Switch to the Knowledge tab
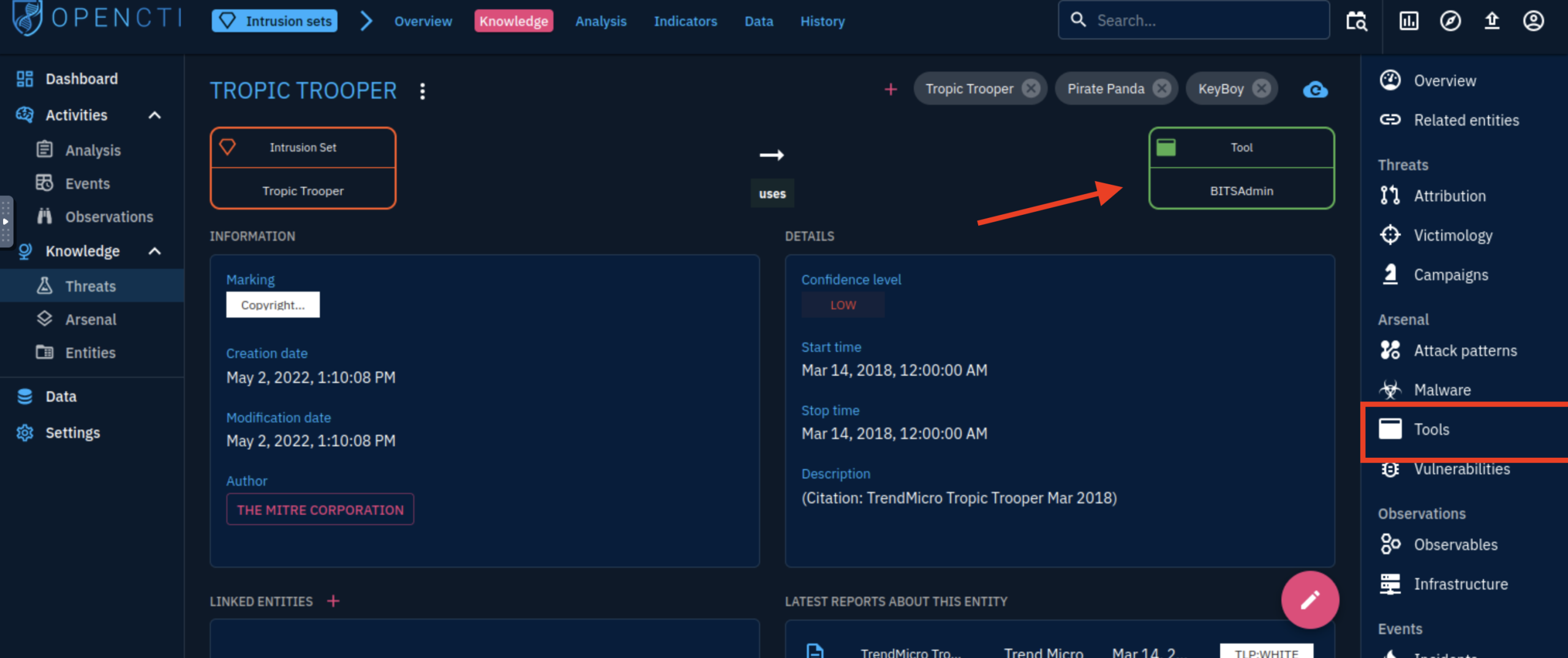 tap(513, 21)
